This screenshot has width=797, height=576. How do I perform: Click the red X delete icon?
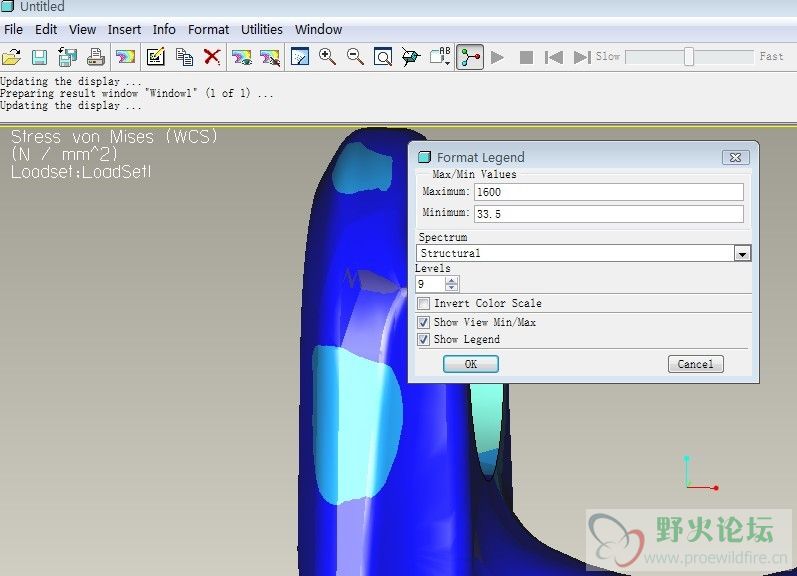click(x=212, y=56)
